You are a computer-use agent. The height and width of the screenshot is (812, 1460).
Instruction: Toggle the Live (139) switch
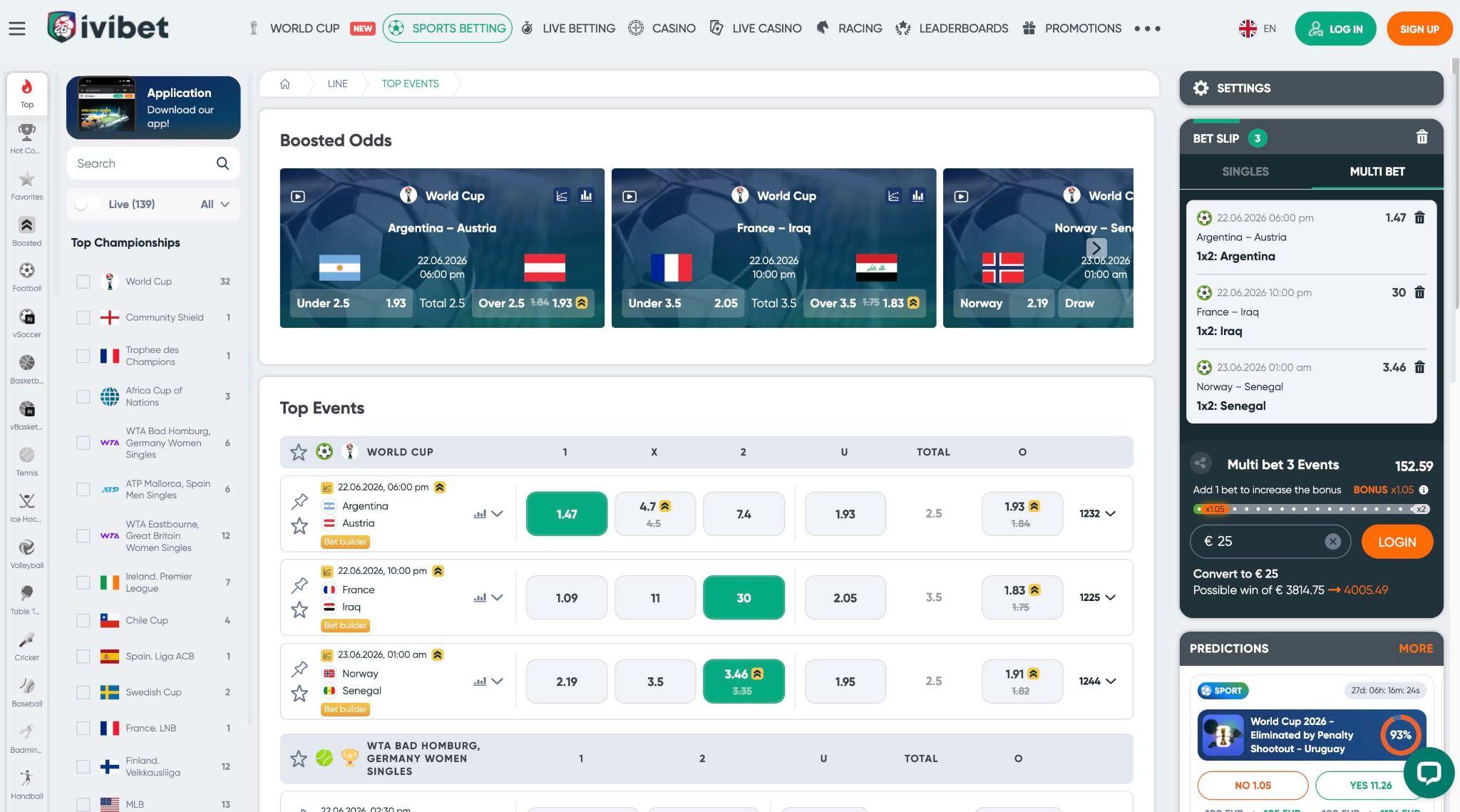(87, 204)
